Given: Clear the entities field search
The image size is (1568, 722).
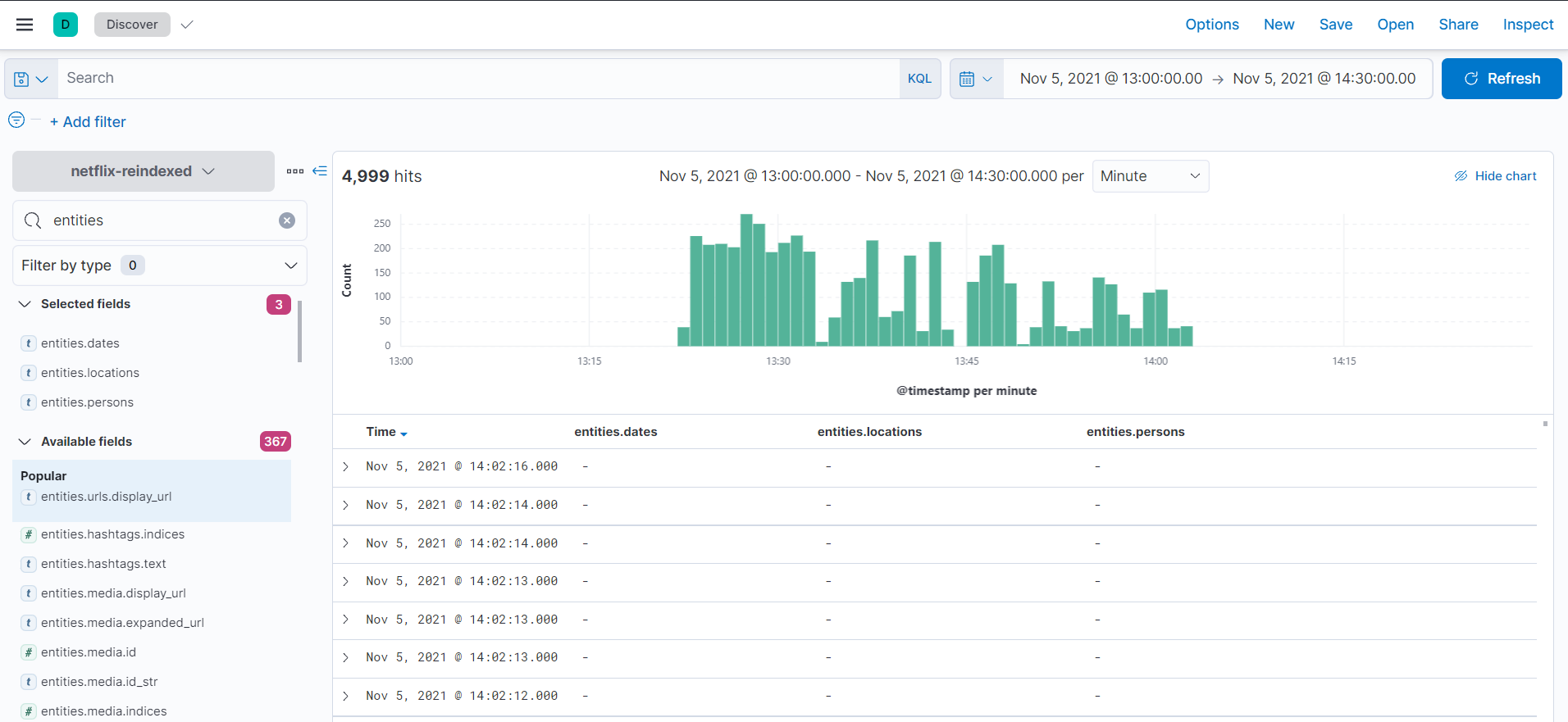Looking at the screenshot, I should [287, 220].
